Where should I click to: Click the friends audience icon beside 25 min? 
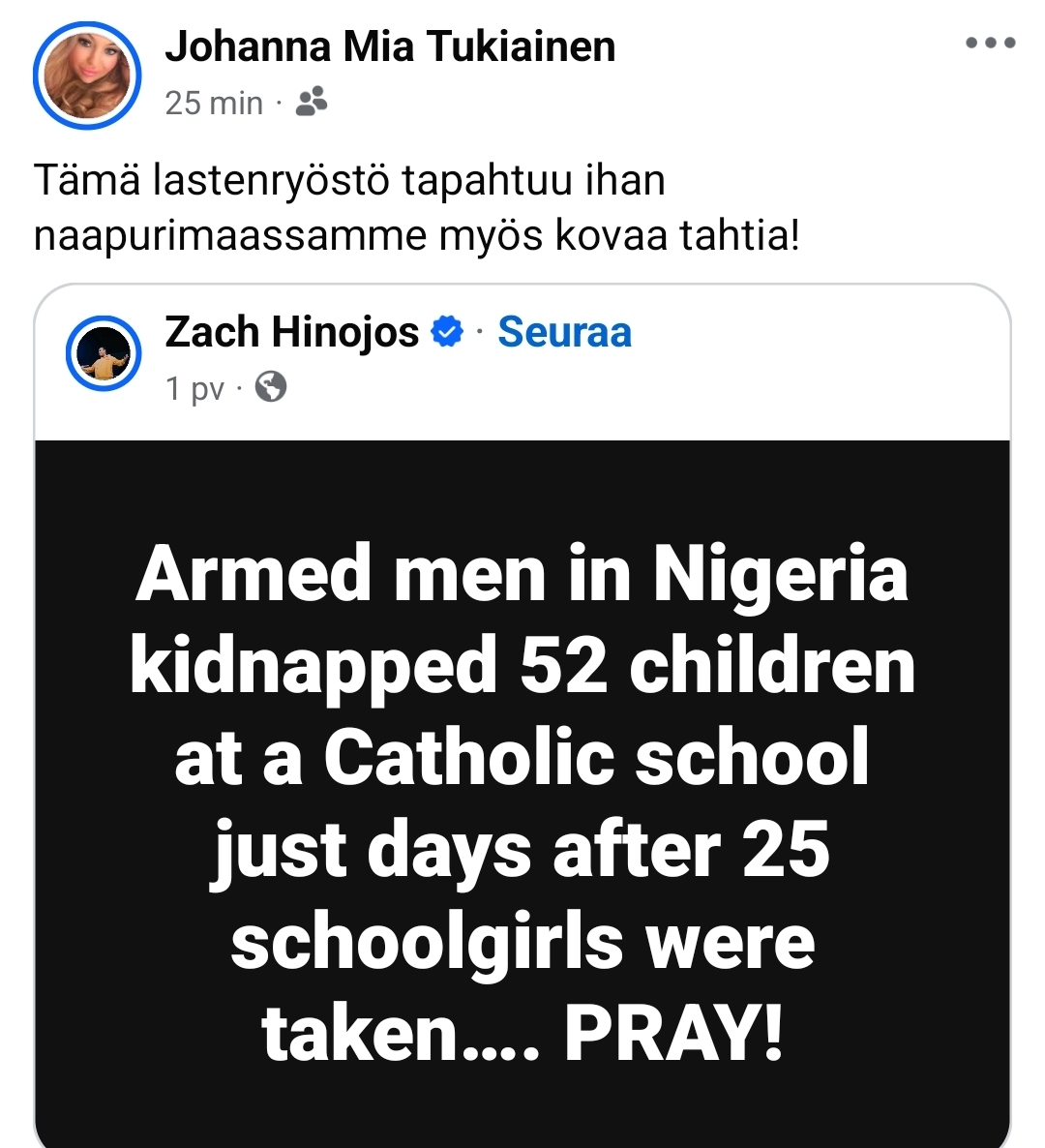tap(312, 102)
